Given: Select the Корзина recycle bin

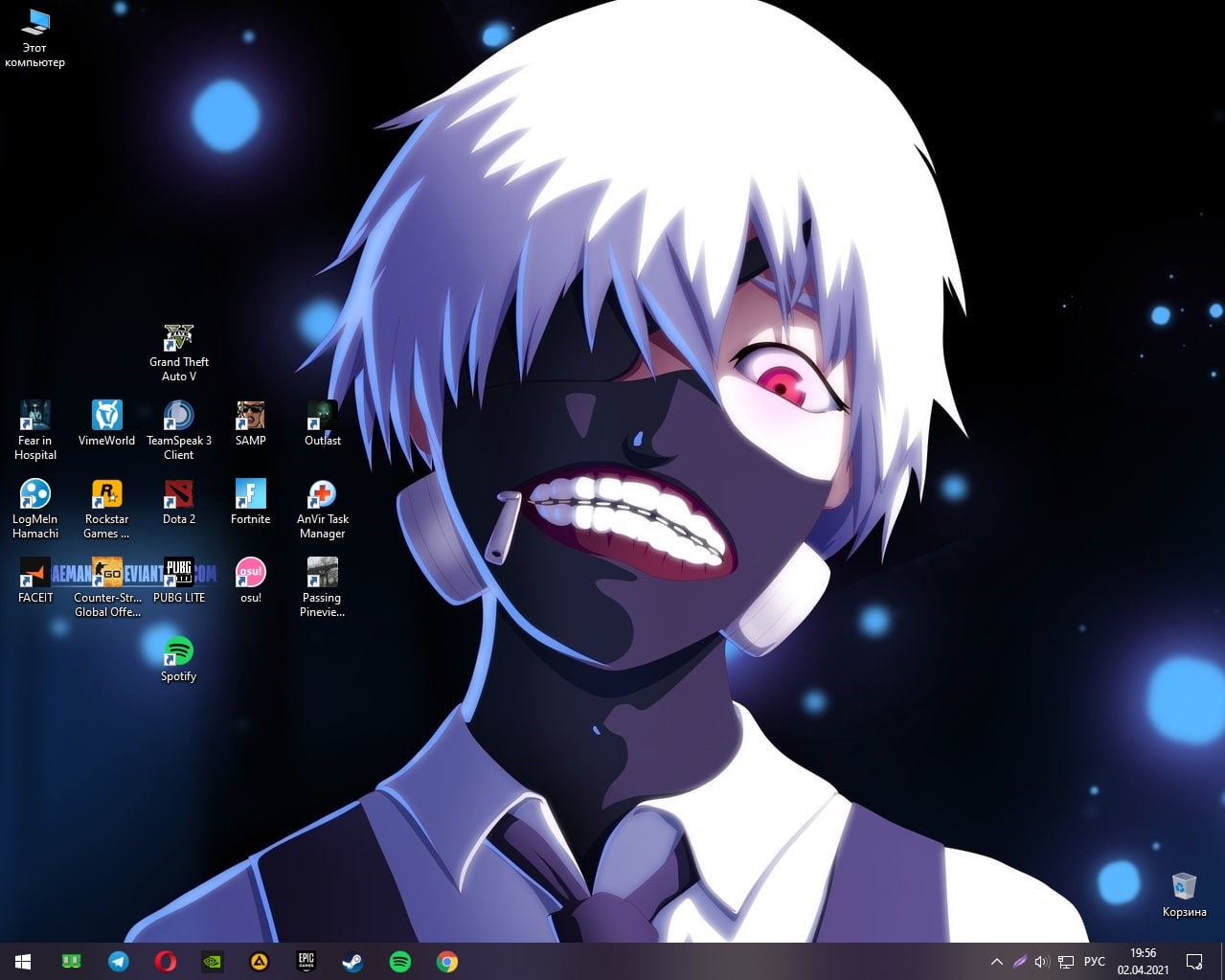Looking at the screenshot, I should point(1185,895).
